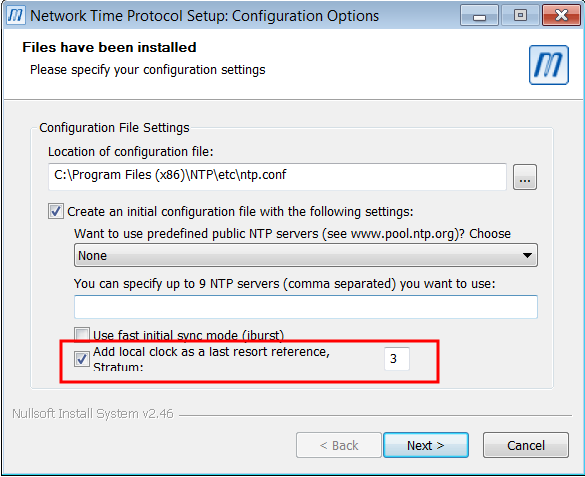585x477 pixels.
Task: Click 'Nullsoft Install System v2.46' text
Action: tap(93, 414)
